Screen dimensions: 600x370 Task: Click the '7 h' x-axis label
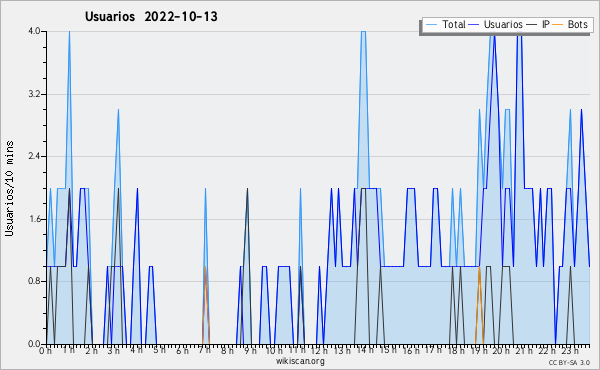[x=205, y=350]
